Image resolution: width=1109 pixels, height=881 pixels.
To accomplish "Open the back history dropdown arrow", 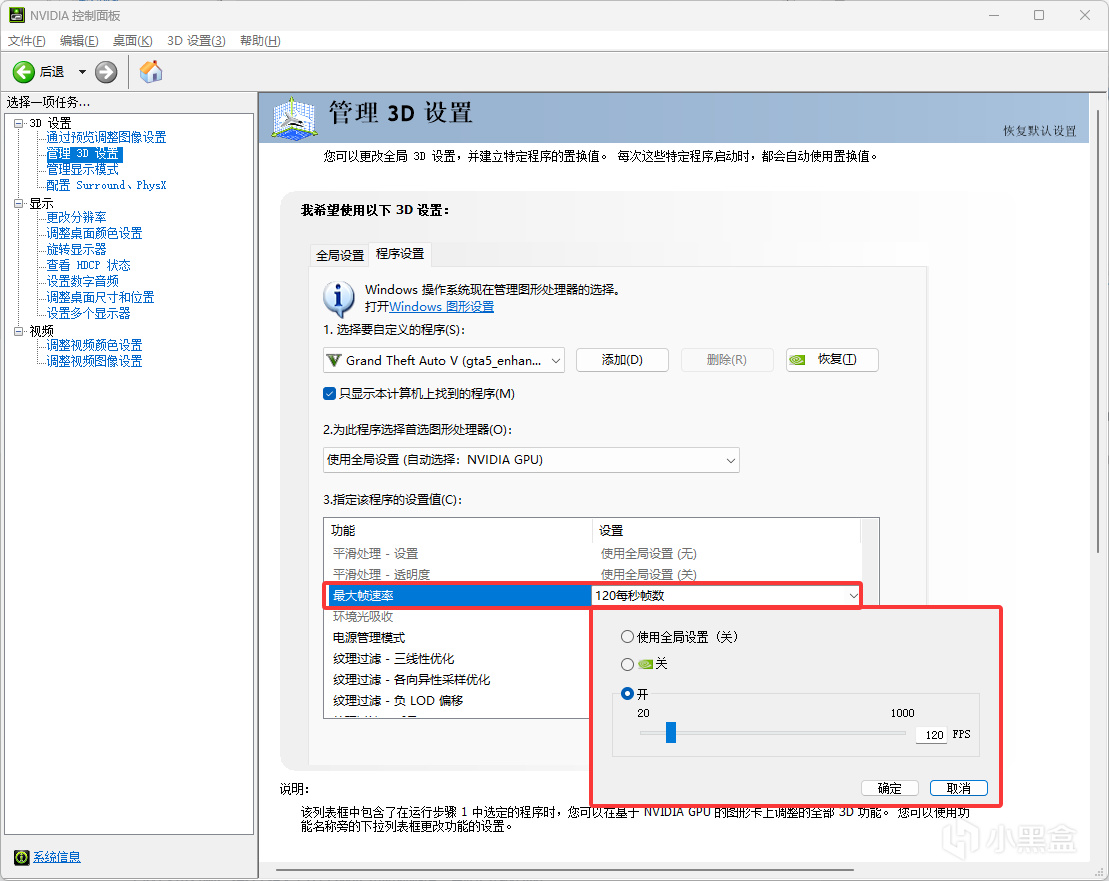I will click(x=82, y=71).
